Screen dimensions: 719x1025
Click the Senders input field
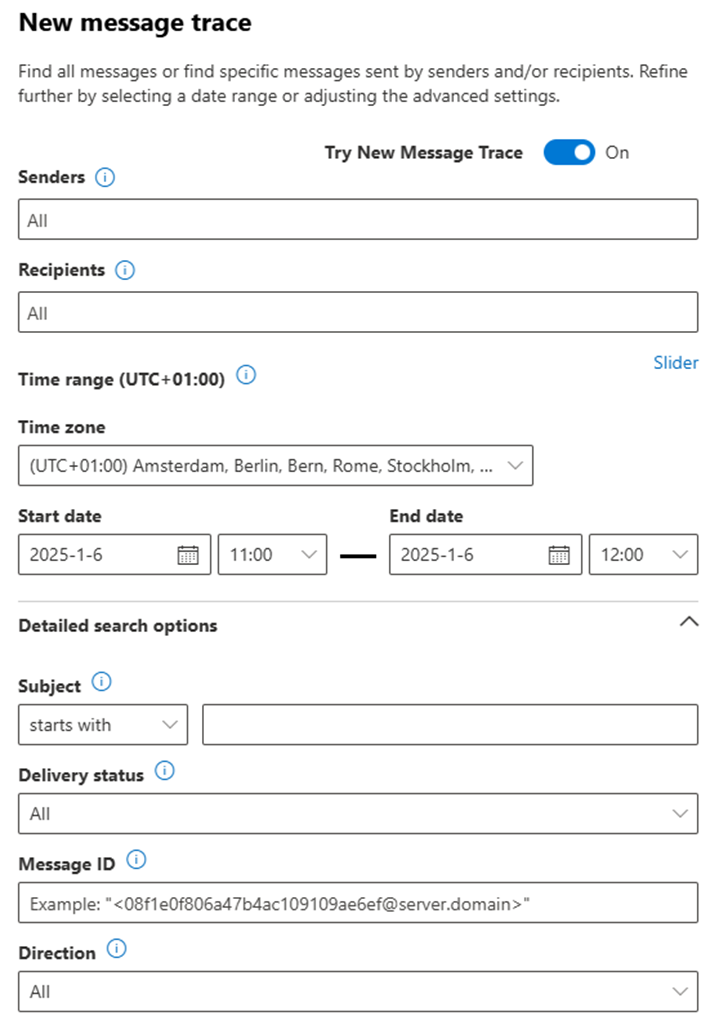click(358, 220)
